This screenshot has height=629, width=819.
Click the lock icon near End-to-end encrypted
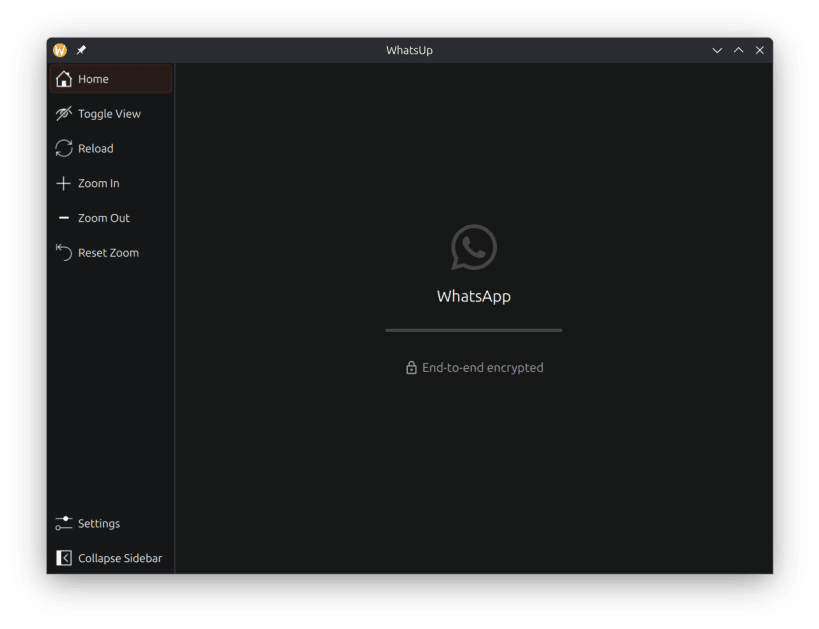tap(412, 368)
